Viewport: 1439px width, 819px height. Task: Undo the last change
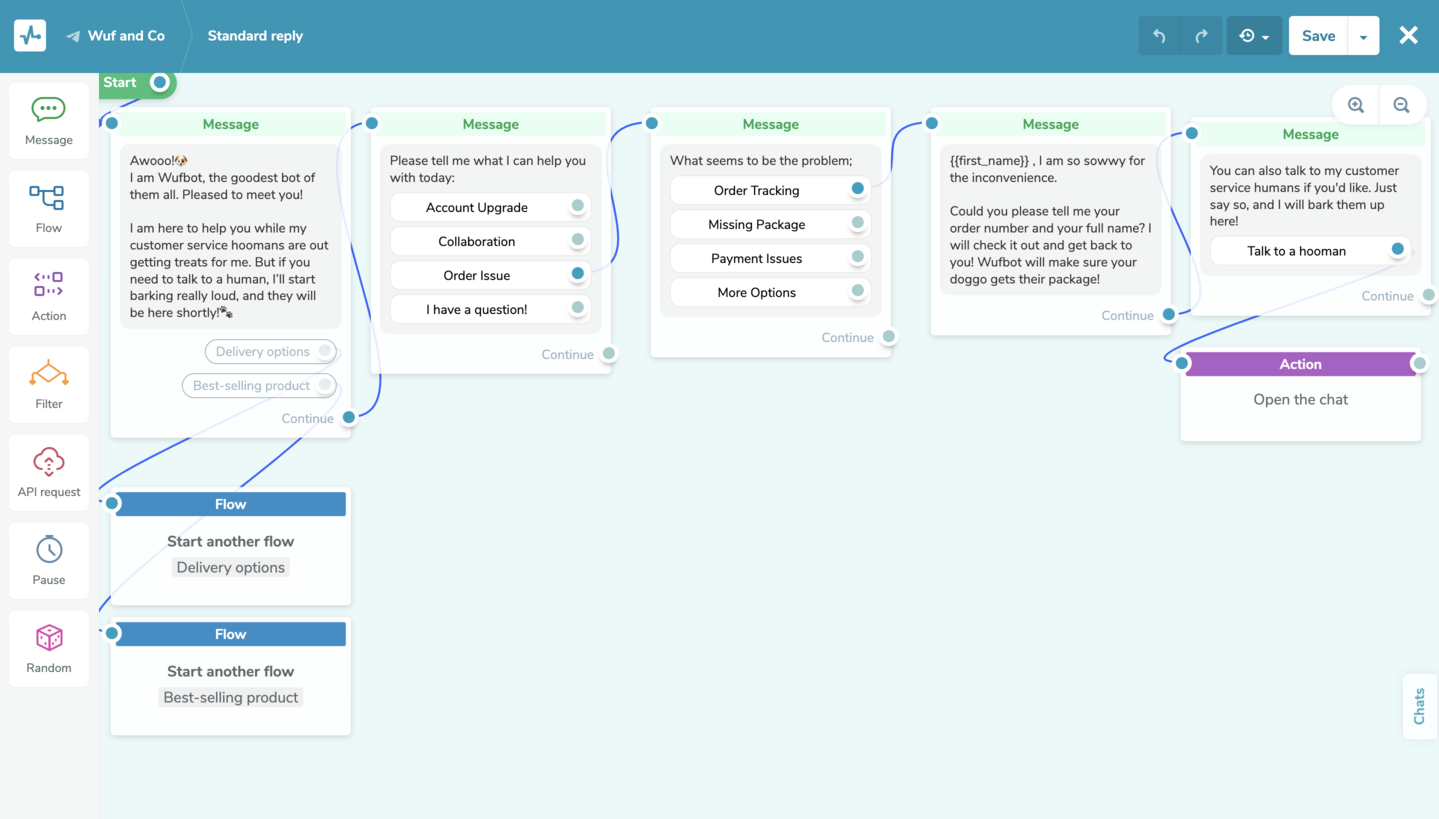click(x=1159, y=36)
